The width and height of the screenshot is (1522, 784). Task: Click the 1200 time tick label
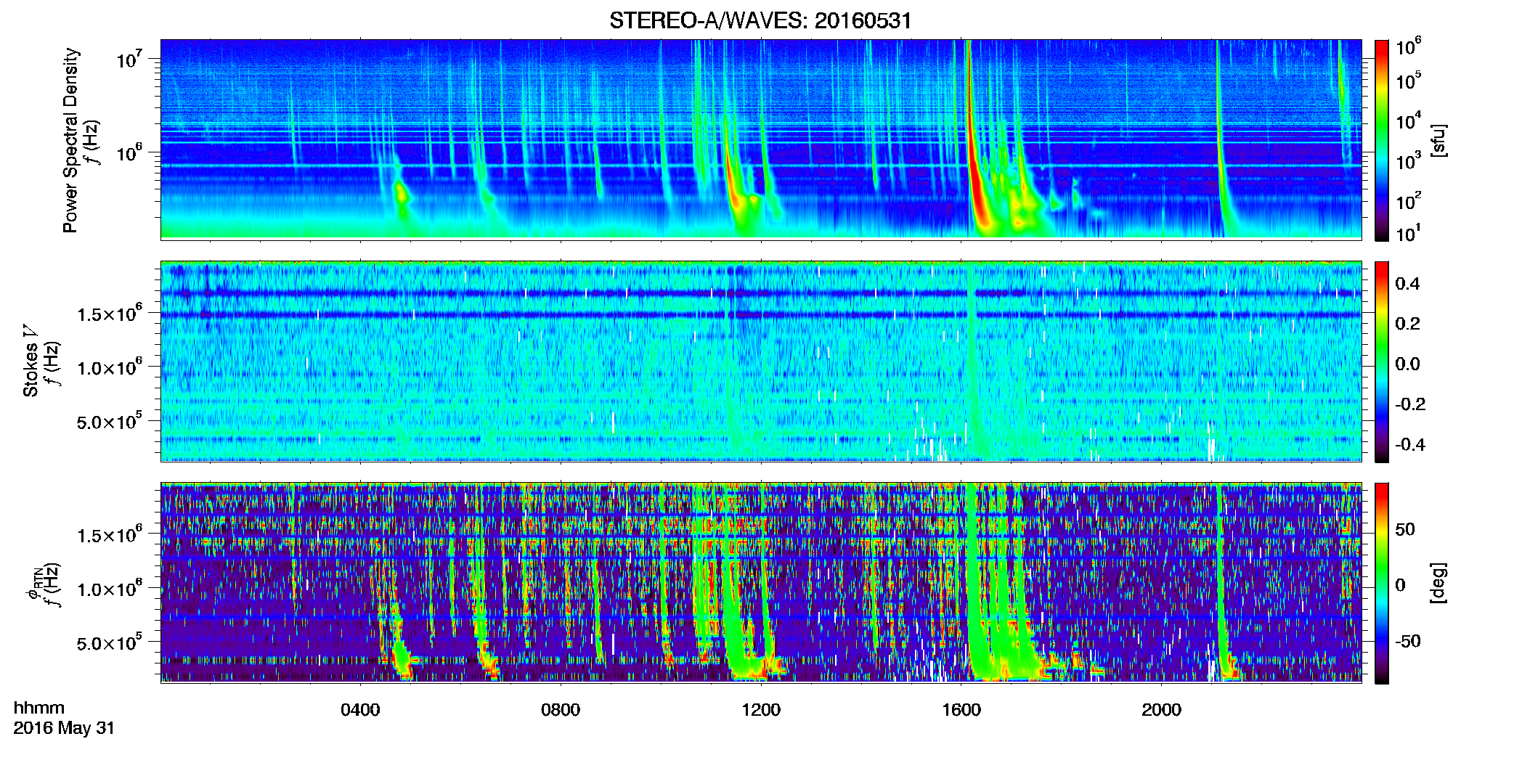click(x=761, y=709)
